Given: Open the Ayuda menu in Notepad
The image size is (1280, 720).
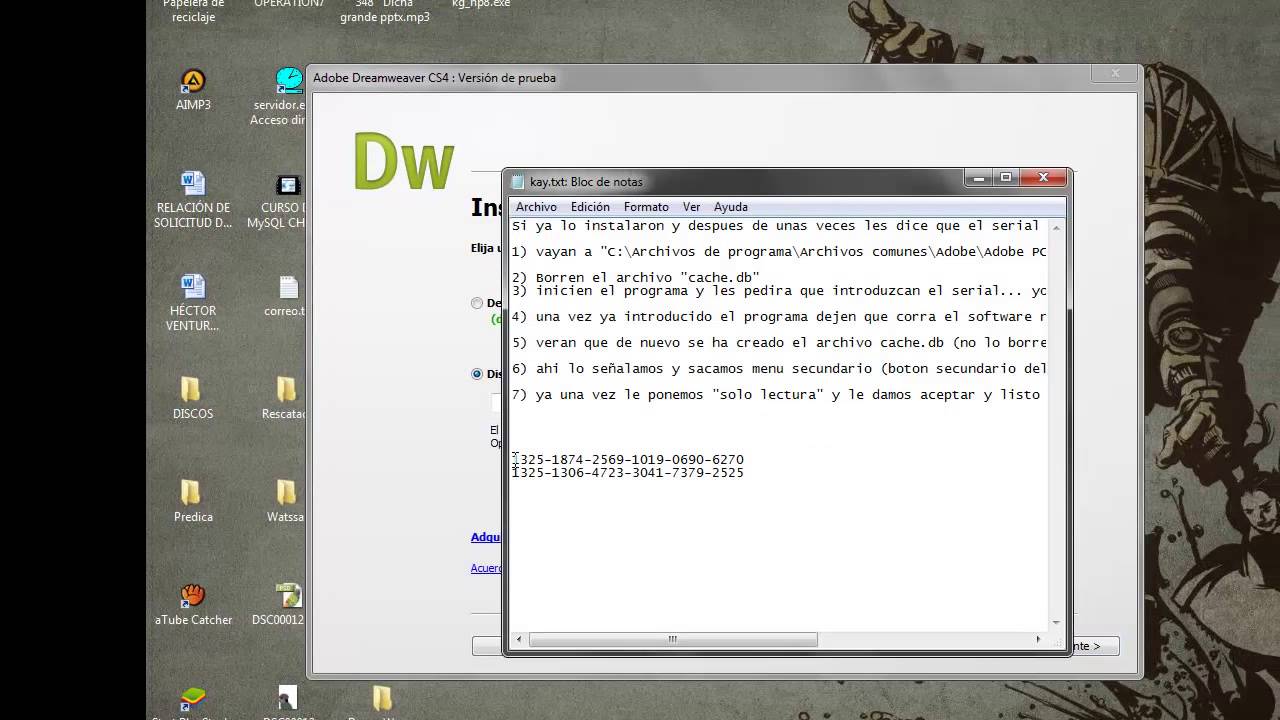Looking at the screenshot, I should coord(731,207).
